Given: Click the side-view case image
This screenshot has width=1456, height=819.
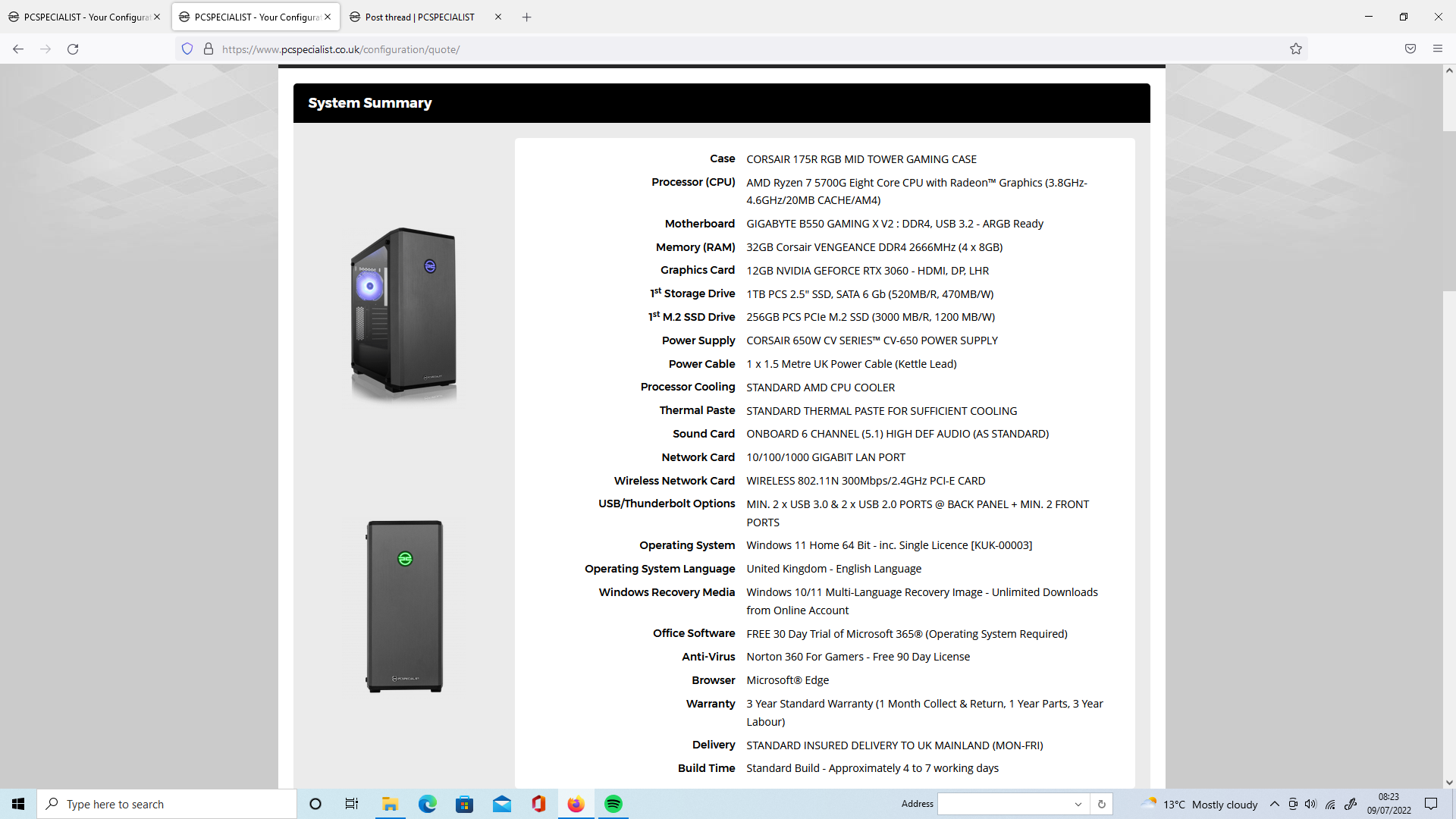Looking at the screenshot, I should coord(405,606).
